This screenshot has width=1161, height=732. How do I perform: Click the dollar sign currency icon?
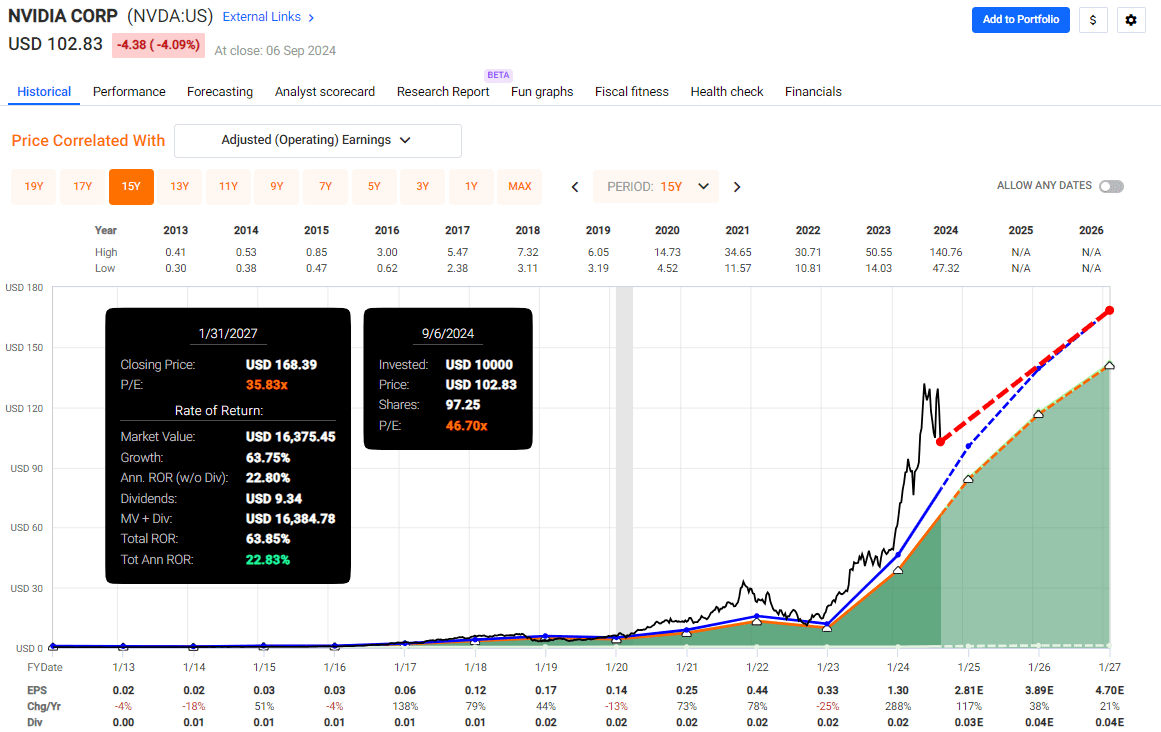click(x=1093, y=20)
